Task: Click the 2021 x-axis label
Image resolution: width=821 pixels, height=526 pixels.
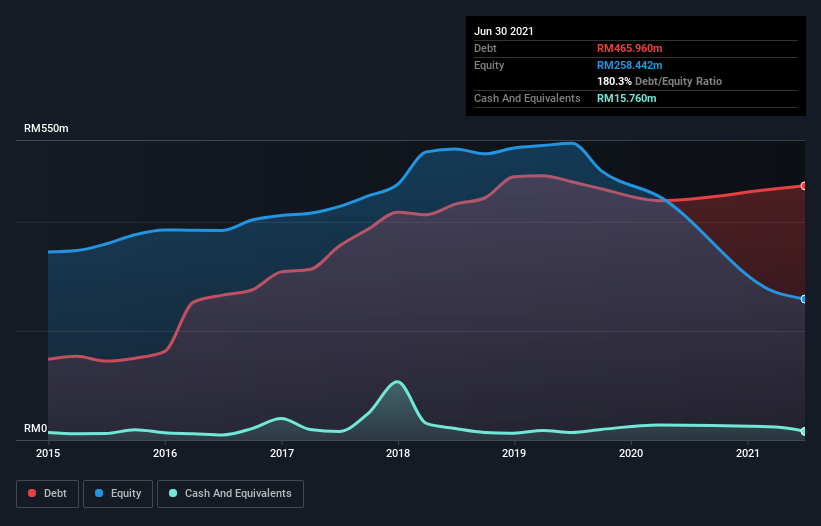Action: click(748, 453)
